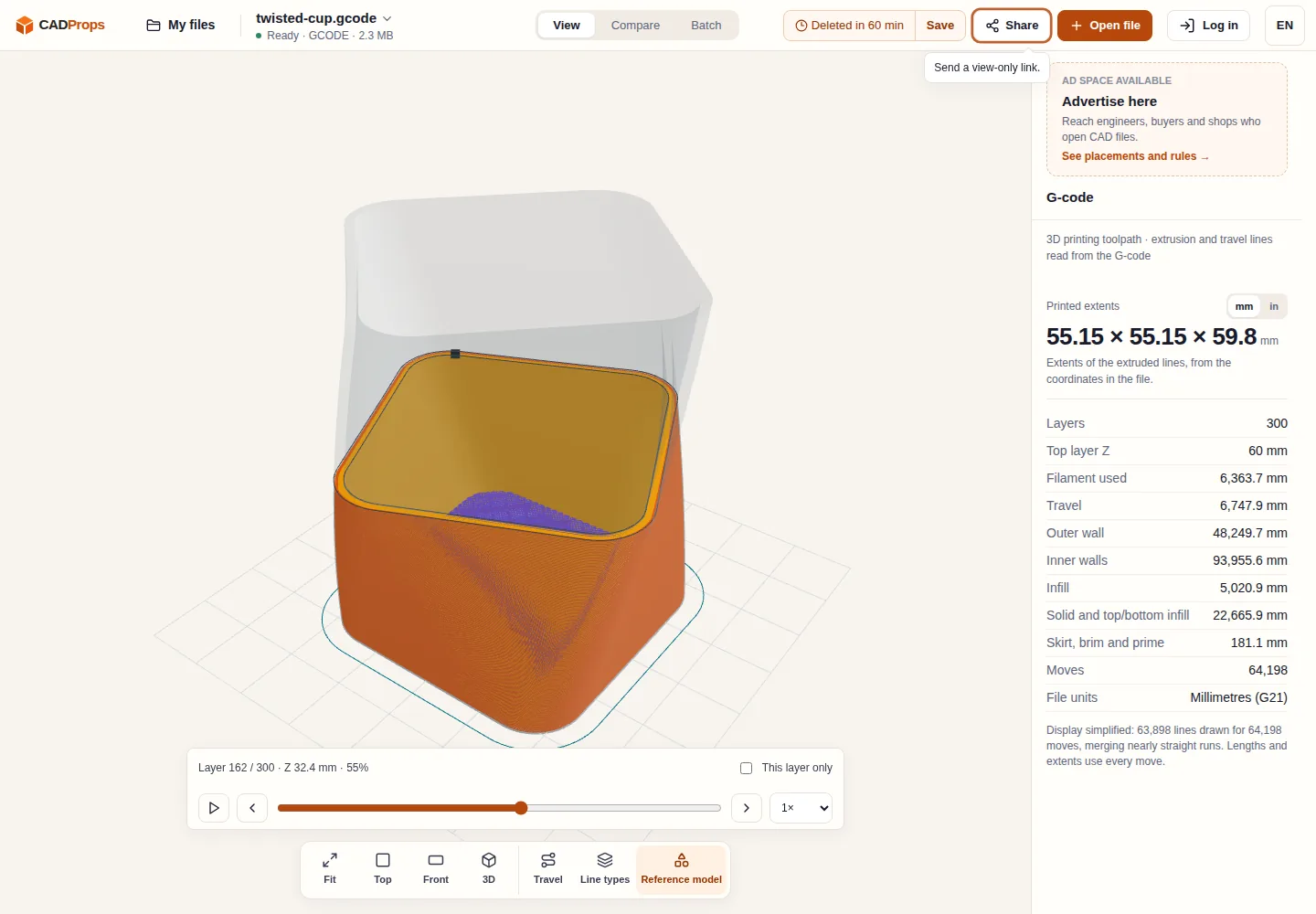Switch to the Compare tab
This screenshot has width=1316, height=914.
[635, 25]
